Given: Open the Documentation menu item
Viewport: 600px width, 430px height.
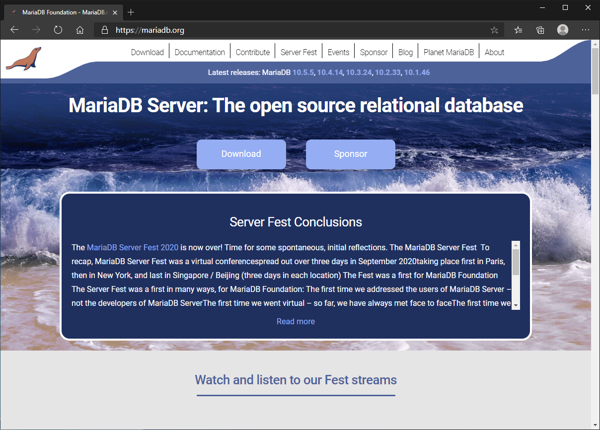Looking at the screenshot, I should 199,52.
